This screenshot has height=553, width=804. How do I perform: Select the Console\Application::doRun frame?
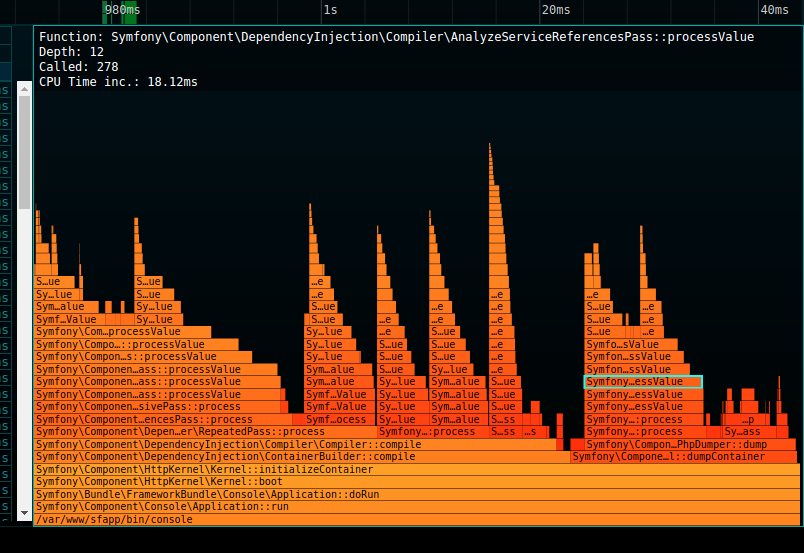pos(416,495)
